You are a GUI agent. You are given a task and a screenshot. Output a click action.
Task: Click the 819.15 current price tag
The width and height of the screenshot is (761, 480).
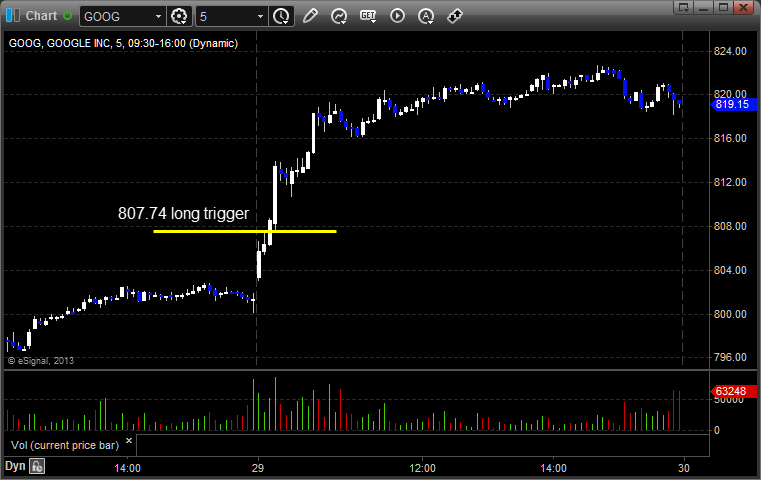pyautogui.click(x=734, y=104)
